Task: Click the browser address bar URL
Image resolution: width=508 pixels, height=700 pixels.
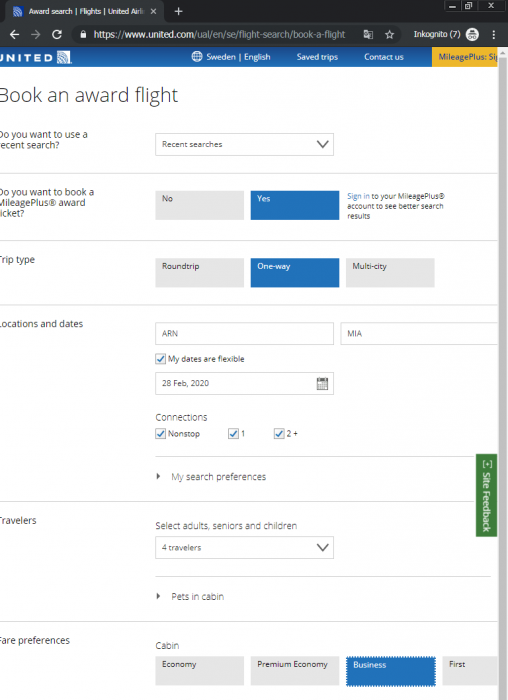Action: 219,34
